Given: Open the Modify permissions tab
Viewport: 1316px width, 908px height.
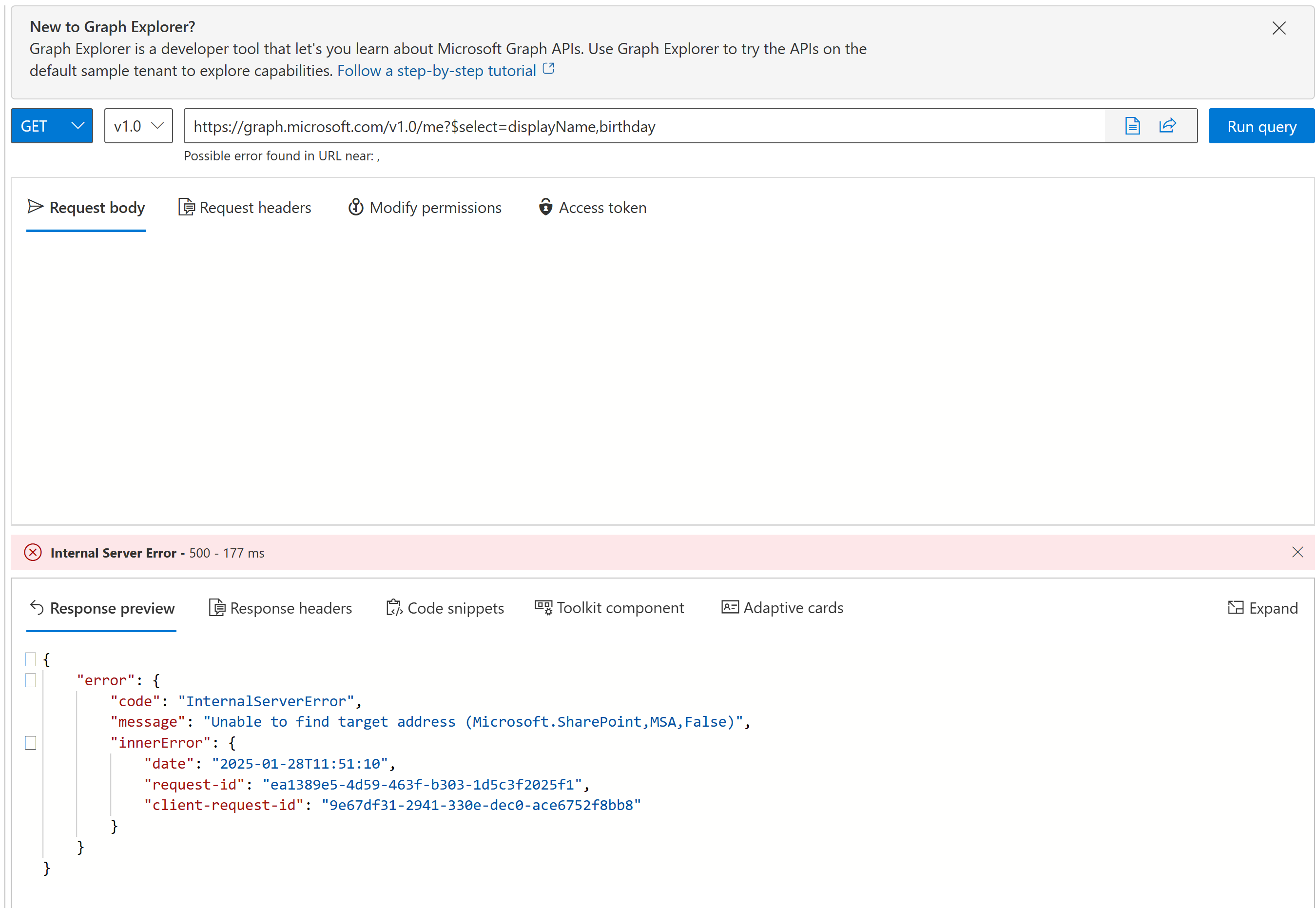Looking at the screenshot, I should 425,208.
